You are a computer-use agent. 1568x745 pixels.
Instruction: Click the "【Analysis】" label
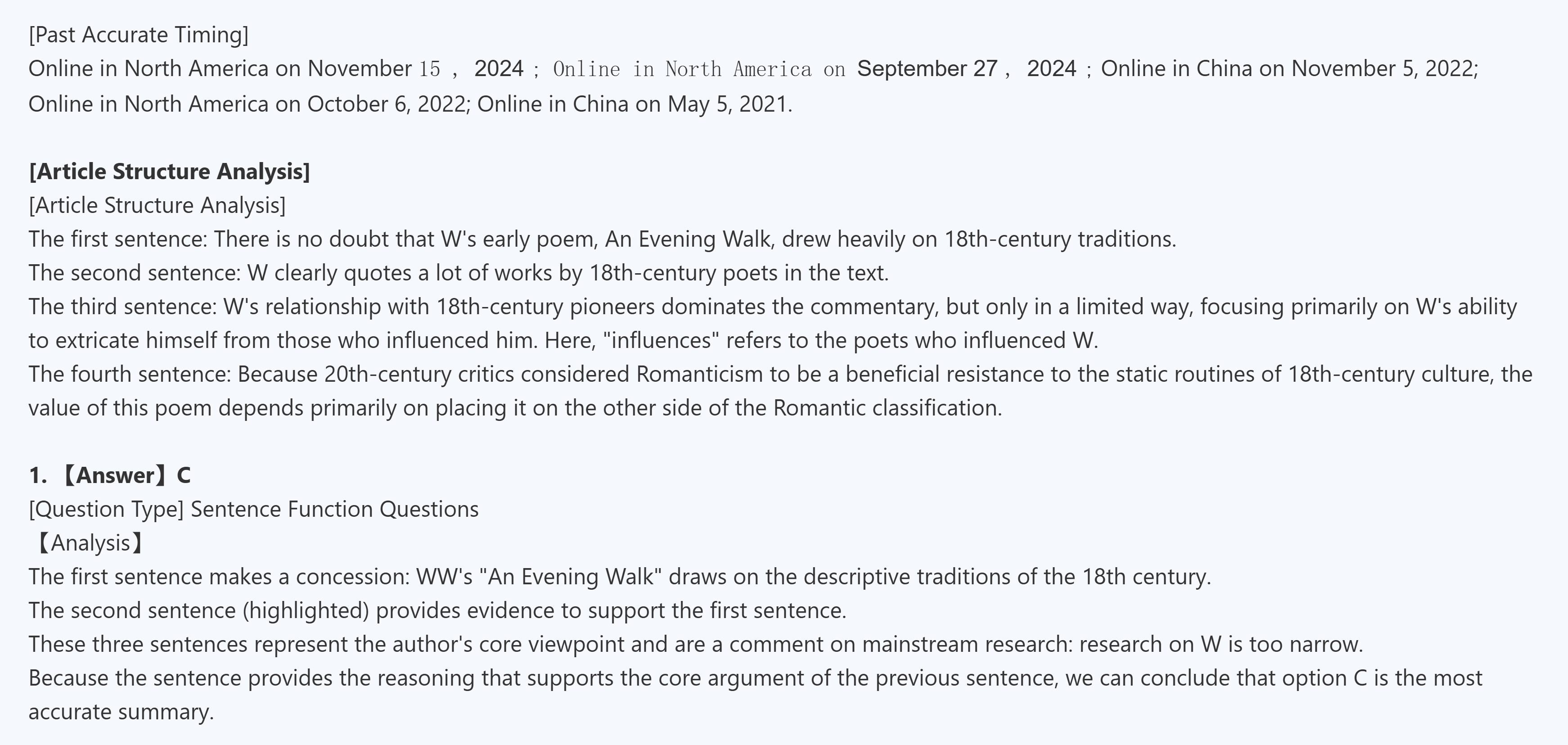click(89, 543)
